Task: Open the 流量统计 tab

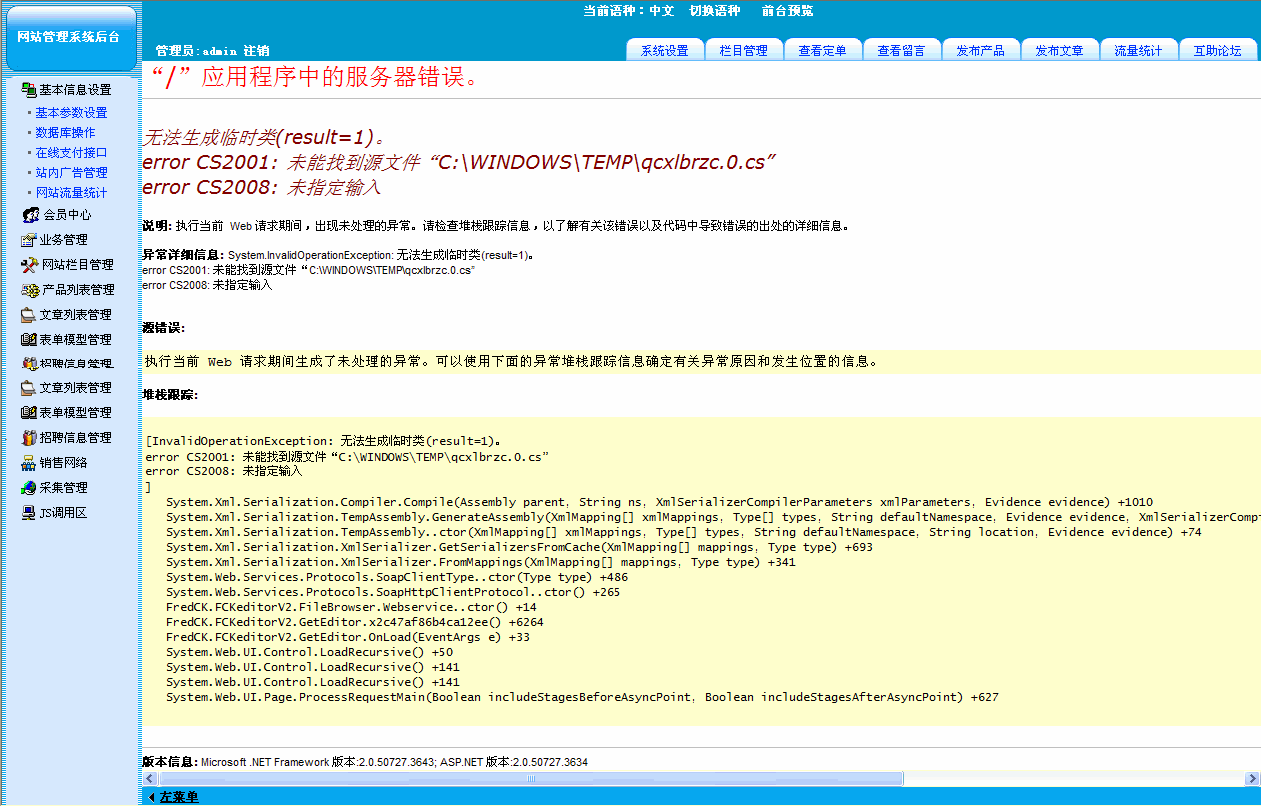Action: tap(1138, 51)
